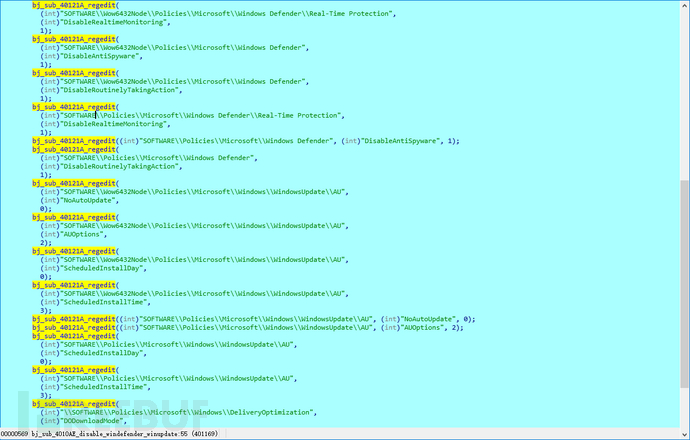Click DisableRoutinelyTakingAction under Wow6432Node Windows Defender path

pyautogui.click(x=121, y=90)
